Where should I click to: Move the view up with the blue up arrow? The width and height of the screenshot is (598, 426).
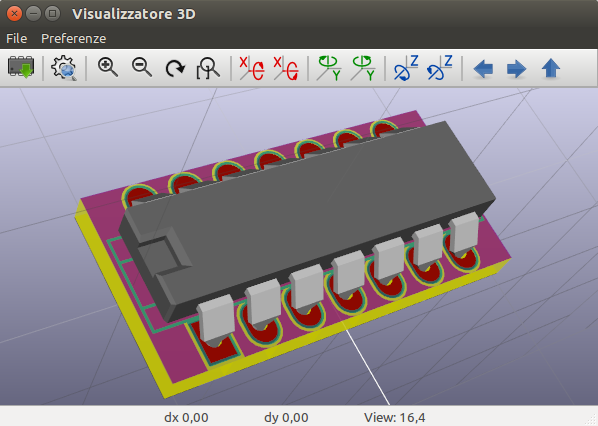tap(551, 69)
